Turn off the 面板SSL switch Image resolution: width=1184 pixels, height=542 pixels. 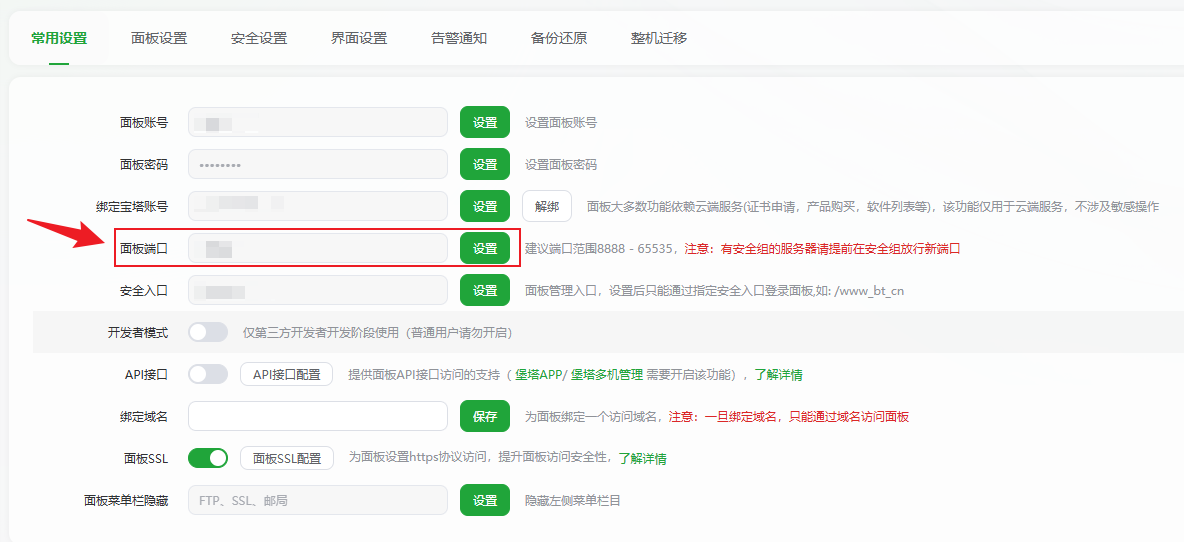pos(208,458)
